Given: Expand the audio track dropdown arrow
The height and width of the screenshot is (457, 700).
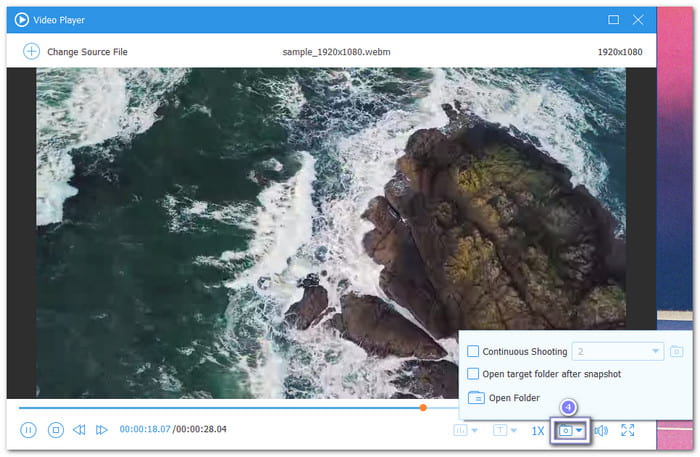Looking at the screenshot, I should [475, 431].
